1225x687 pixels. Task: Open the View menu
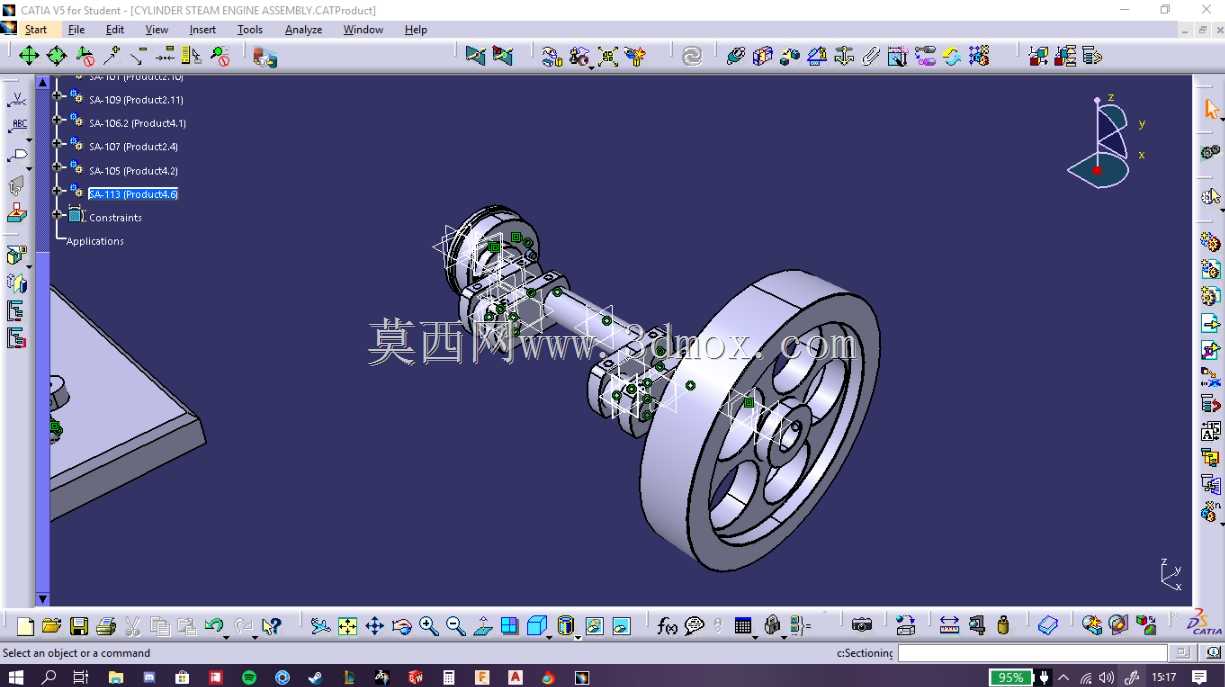(x=157, y=29)
